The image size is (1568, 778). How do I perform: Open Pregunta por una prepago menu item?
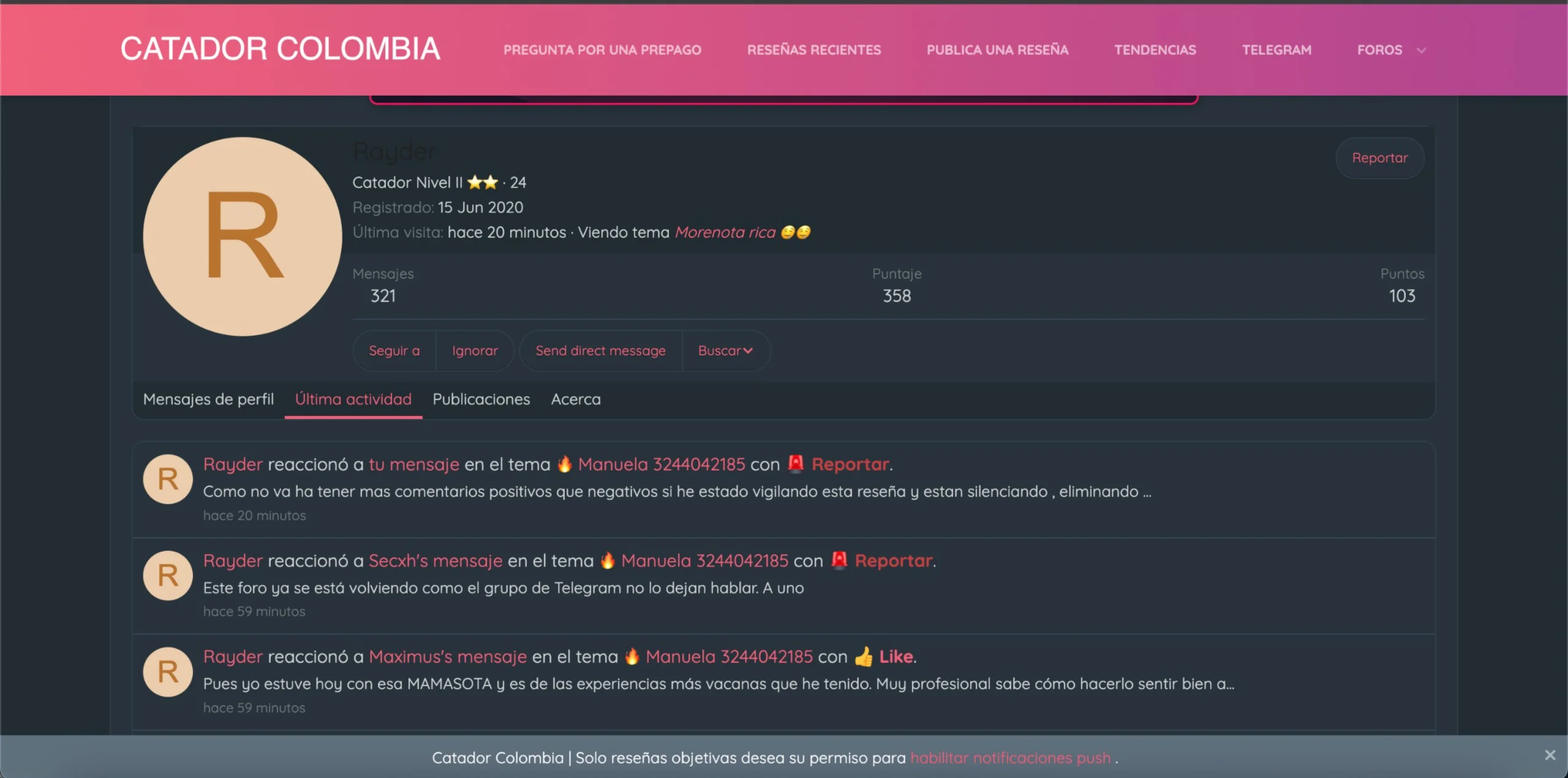click(x=602, y=50)
